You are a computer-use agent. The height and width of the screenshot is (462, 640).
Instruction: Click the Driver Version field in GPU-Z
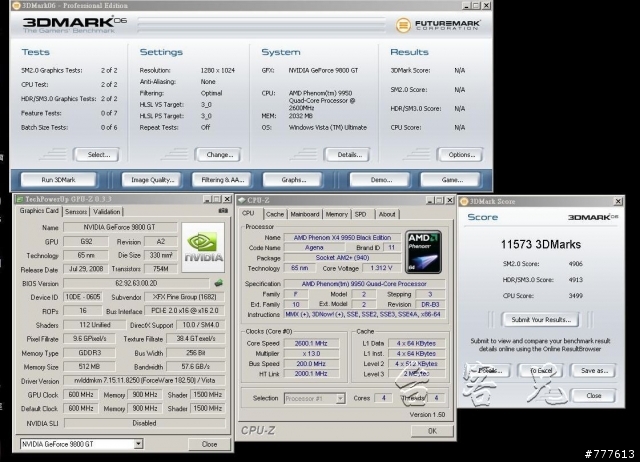144,380
